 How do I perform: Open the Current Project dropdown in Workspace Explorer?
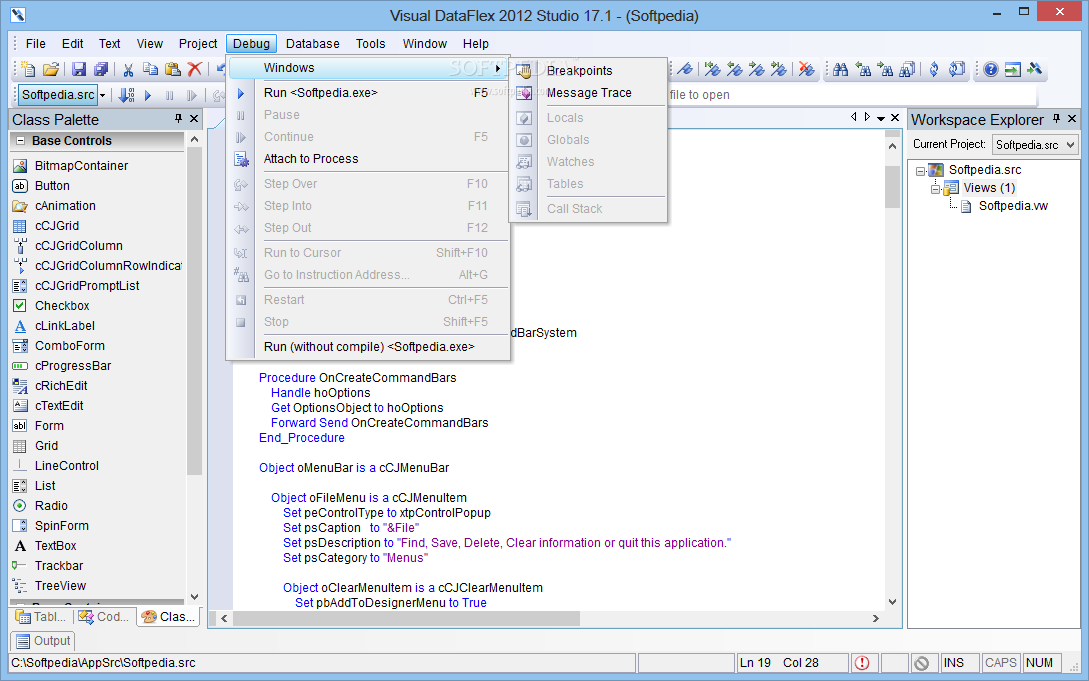1070,144
